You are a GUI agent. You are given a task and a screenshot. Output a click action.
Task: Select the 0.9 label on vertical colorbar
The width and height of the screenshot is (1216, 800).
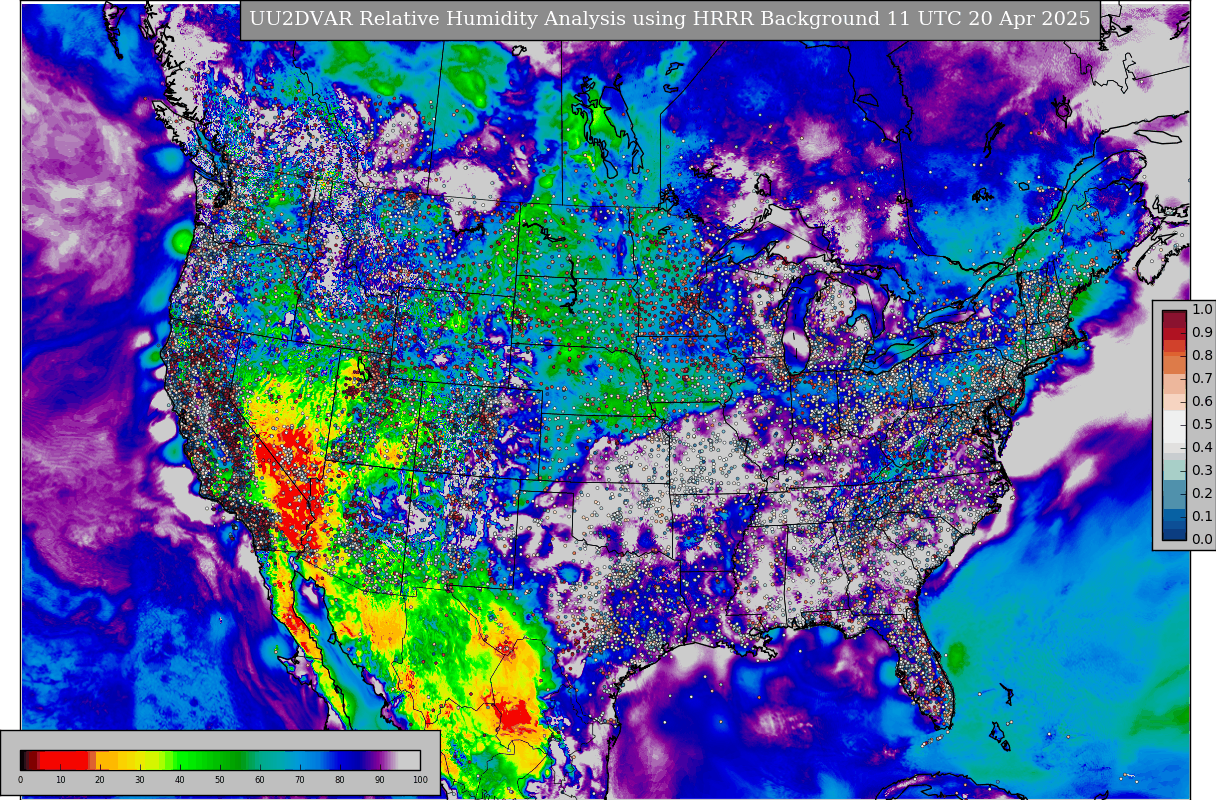(1202, 332)
